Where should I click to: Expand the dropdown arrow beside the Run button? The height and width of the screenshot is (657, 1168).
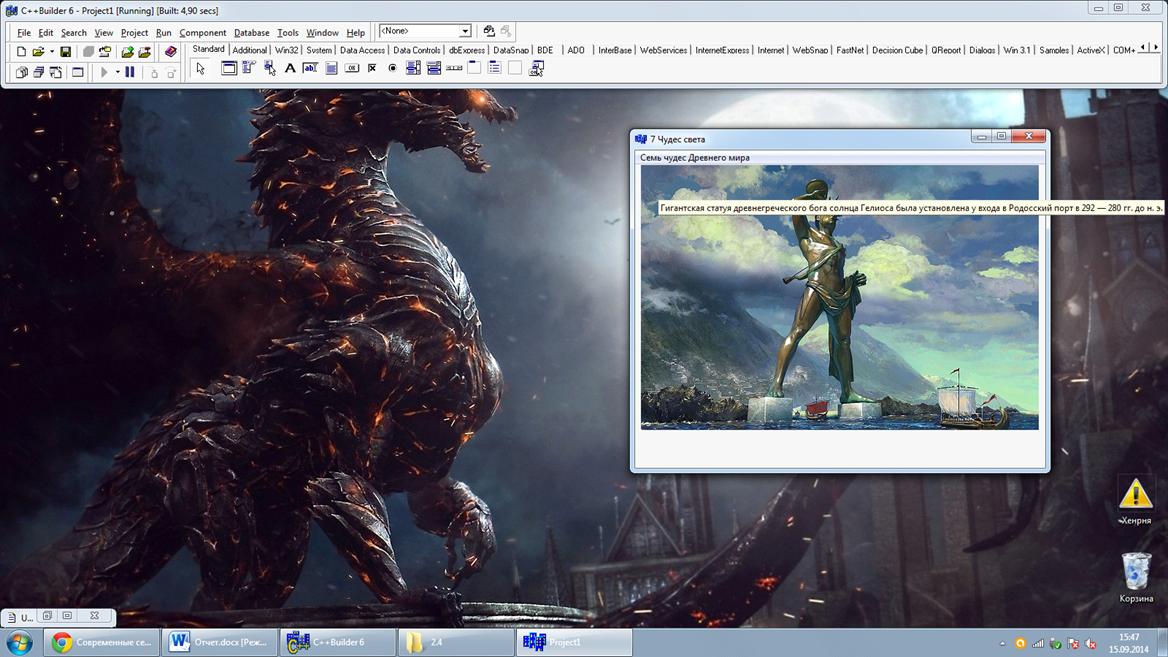pos(117,72)
